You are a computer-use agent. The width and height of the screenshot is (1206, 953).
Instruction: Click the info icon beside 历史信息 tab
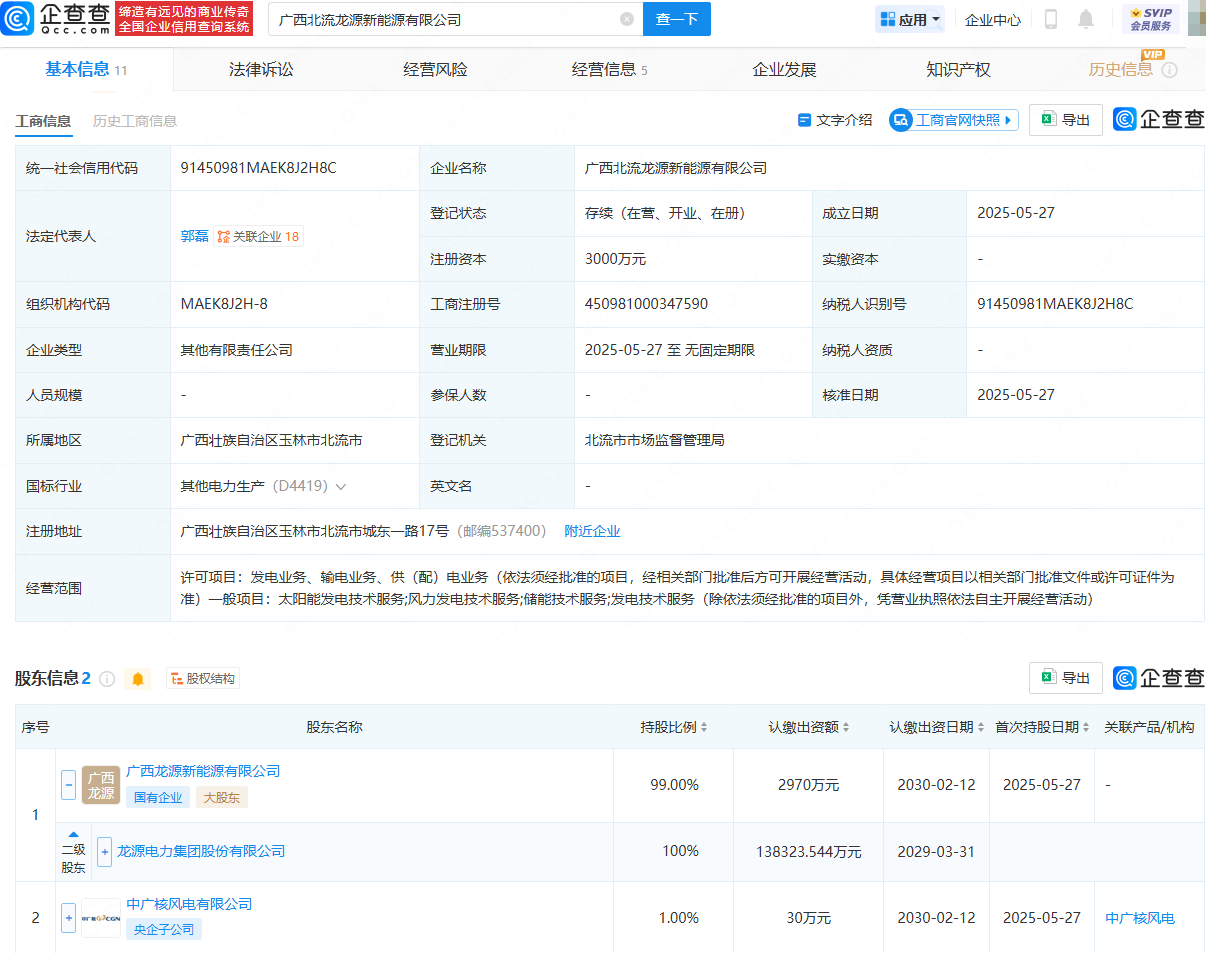[1169, 70]
